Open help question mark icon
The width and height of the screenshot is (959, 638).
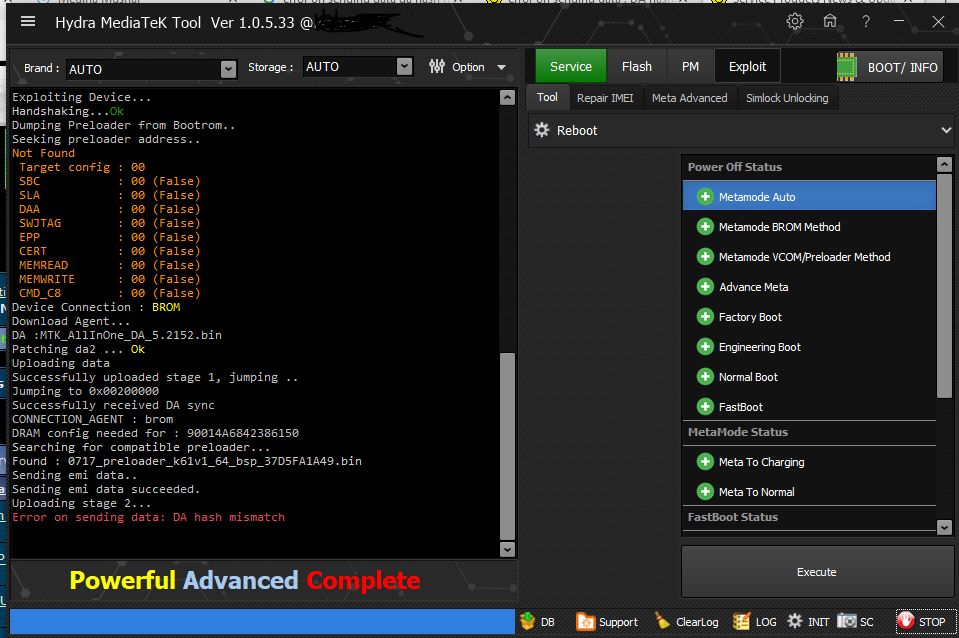click(866, 21)
